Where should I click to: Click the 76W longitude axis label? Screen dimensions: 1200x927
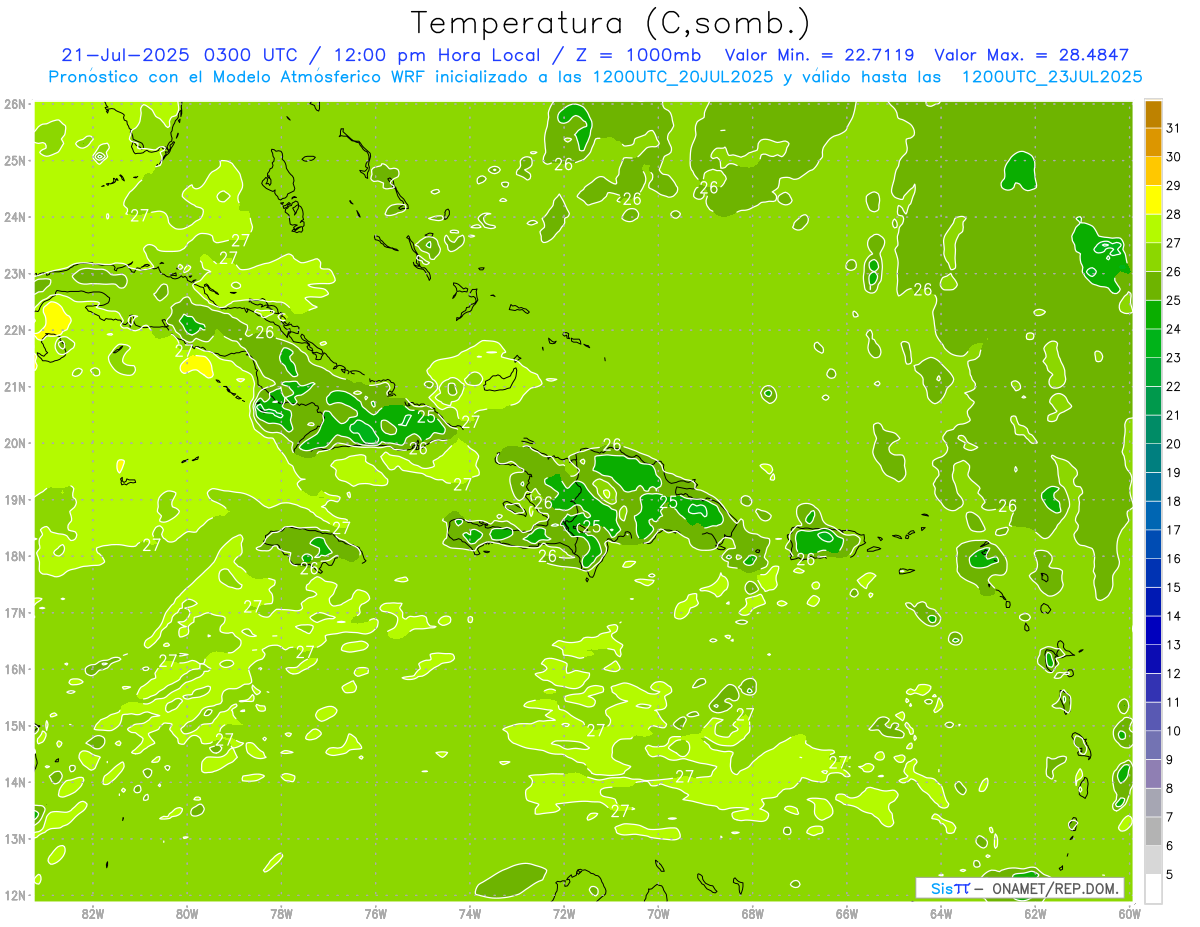pos(376,913)
